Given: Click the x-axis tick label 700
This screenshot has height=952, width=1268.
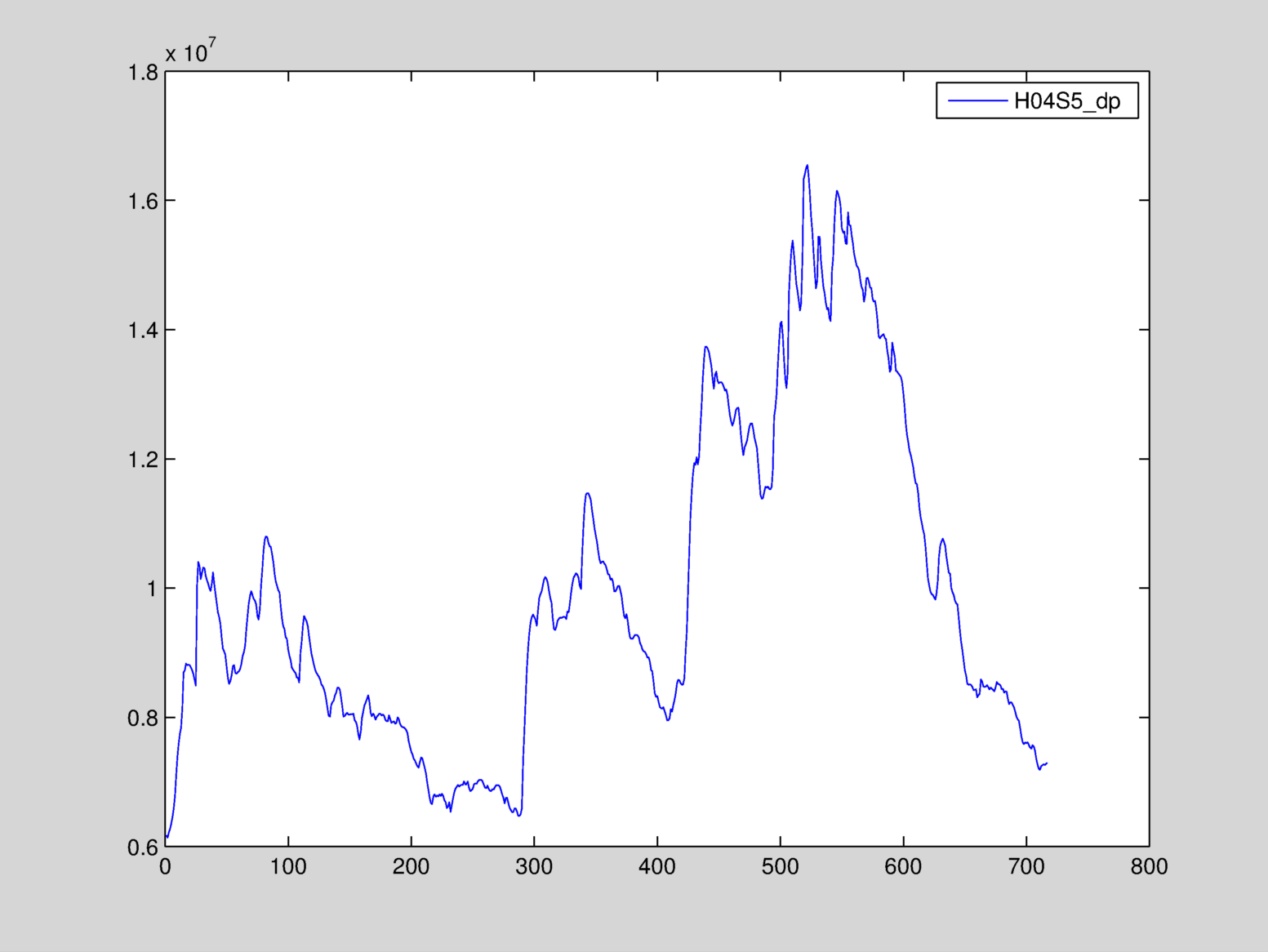Looking at the screenshot, I should [x=1026, y=867].
